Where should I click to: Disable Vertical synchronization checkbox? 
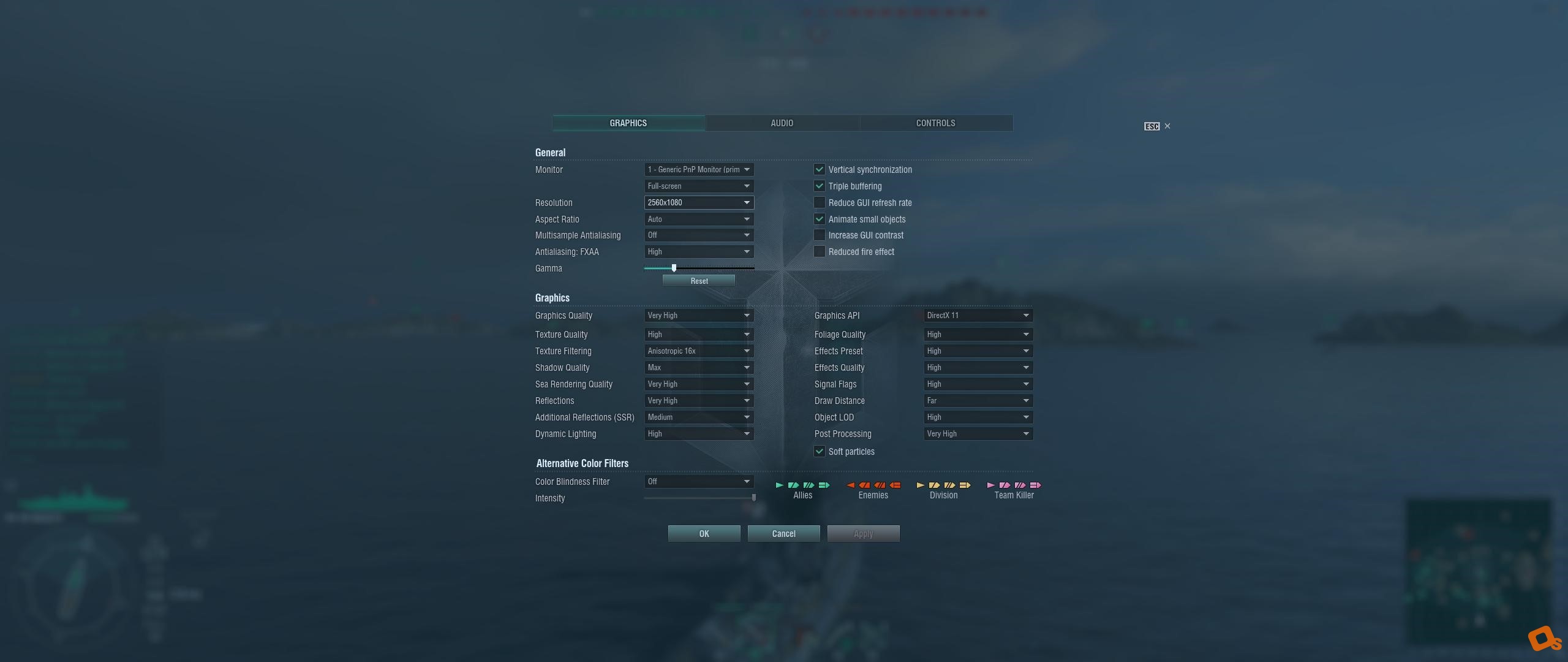point(820,169)
